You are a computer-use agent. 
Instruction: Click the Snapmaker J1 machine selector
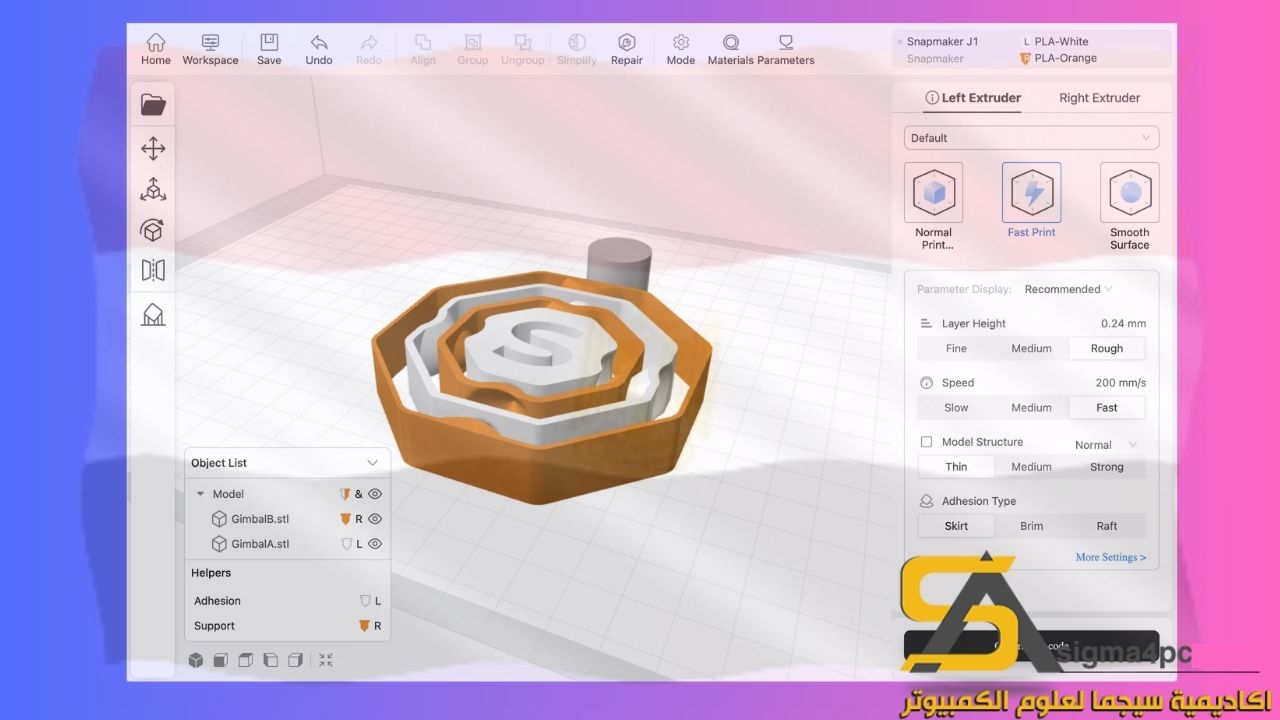pyautogui.click(x=942, y=42)
